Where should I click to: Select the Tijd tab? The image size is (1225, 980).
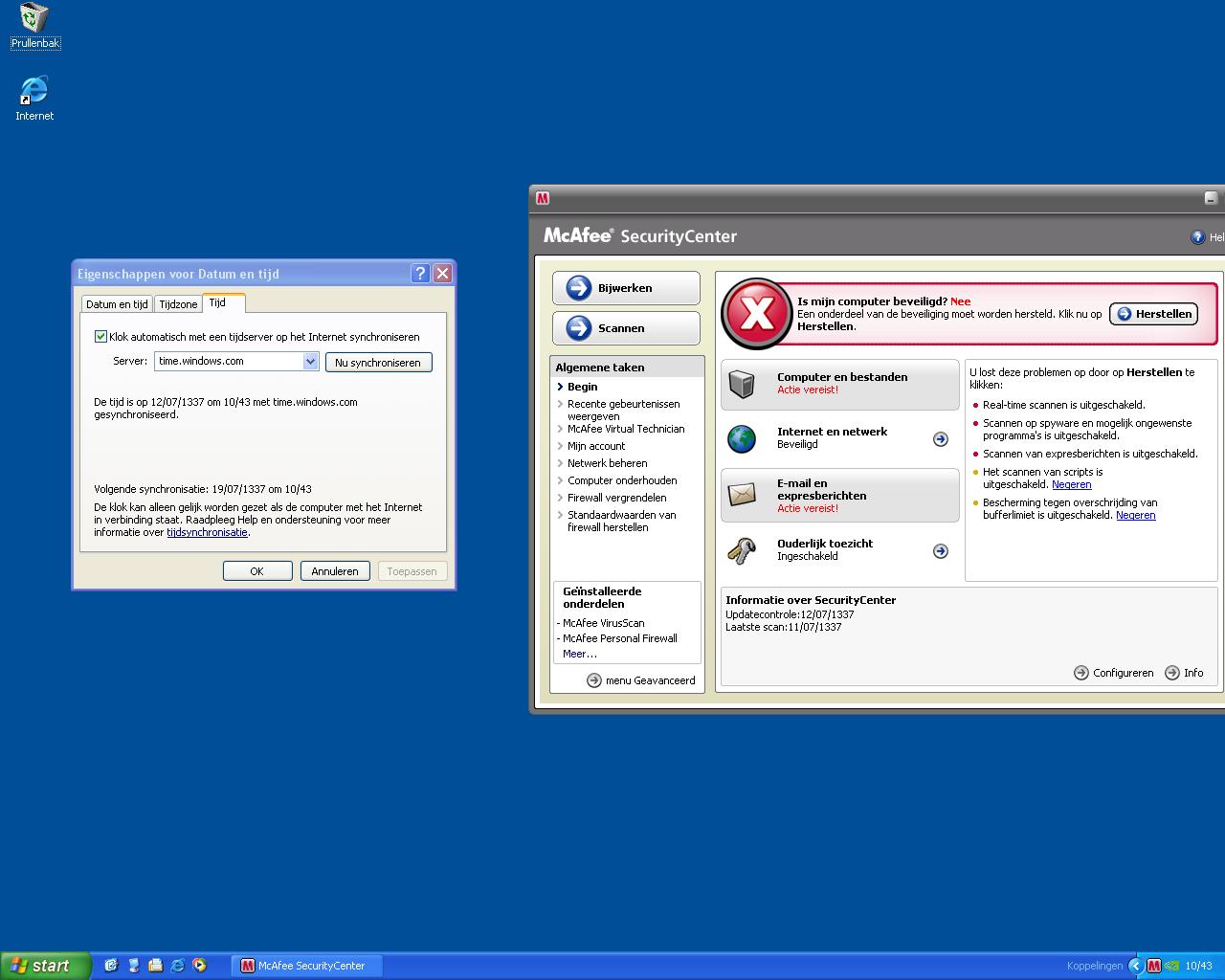224,302
